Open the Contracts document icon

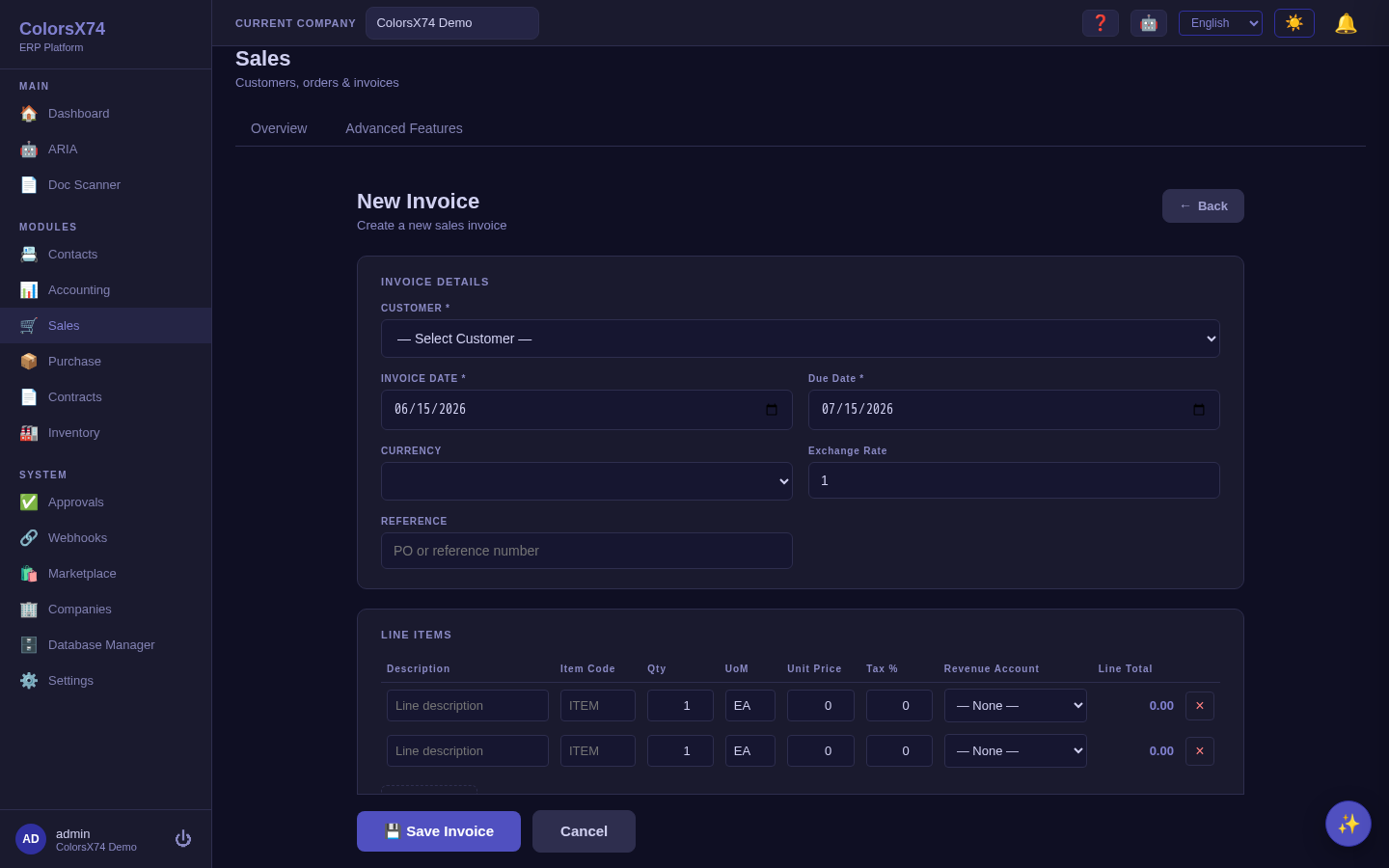[29, 397]
